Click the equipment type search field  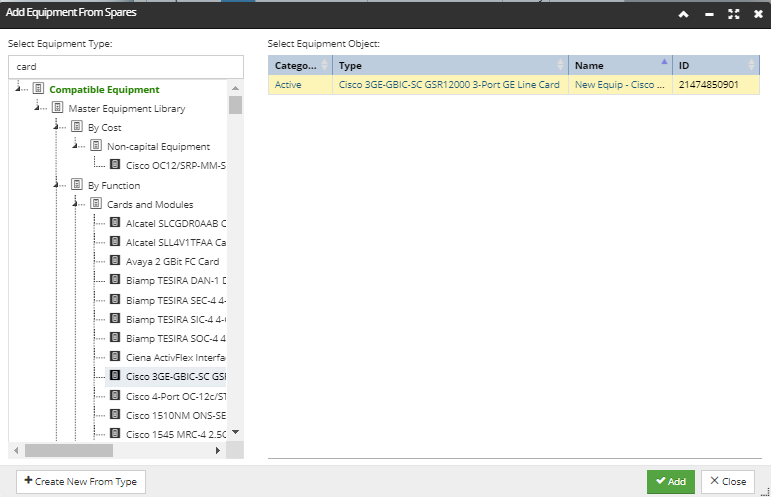point(126,67)
